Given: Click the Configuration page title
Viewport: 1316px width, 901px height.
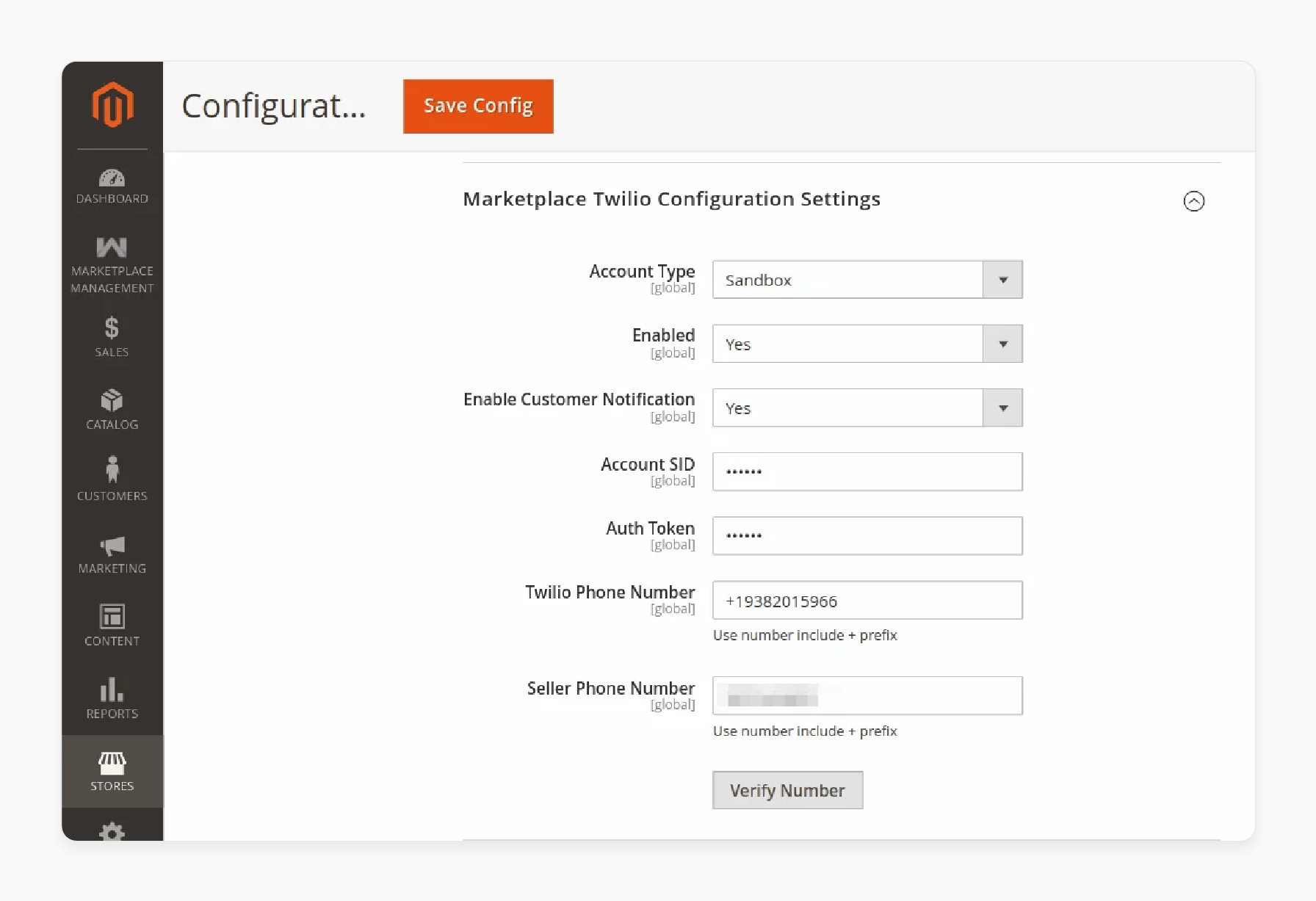Looking at the screenshot, I should pyautogui.click(x=273, y=106).
